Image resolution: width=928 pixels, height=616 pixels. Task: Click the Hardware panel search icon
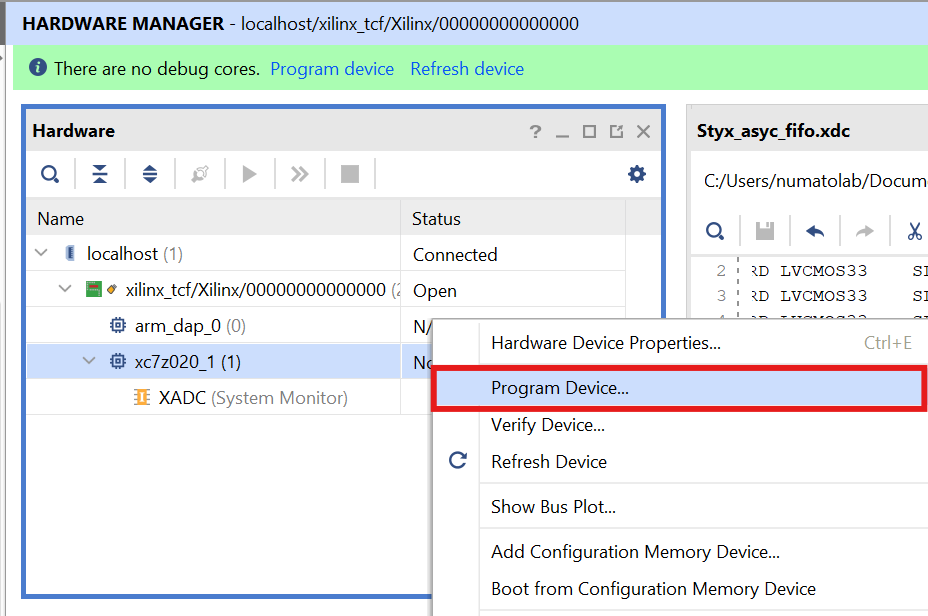tap(49, 175)
